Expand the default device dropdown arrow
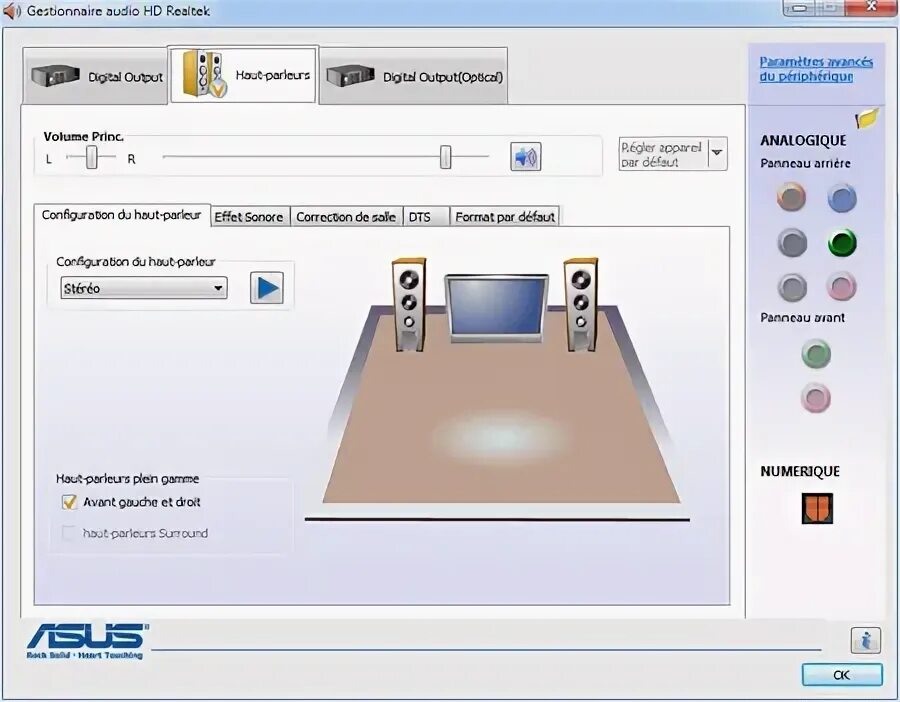 pyautogui.click(x=717, y=153)
